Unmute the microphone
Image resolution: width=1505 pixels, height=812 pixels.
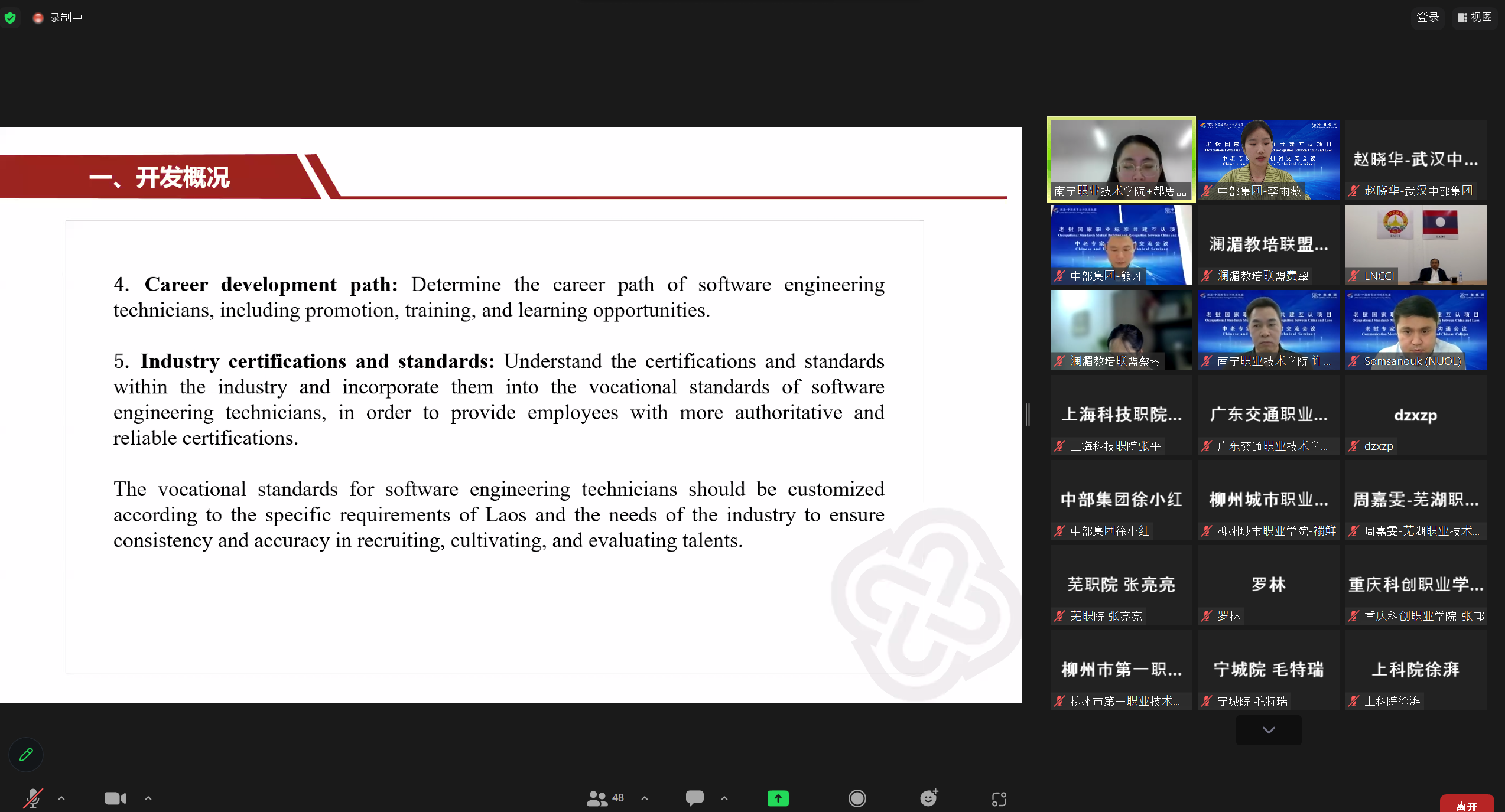point(34,797)
